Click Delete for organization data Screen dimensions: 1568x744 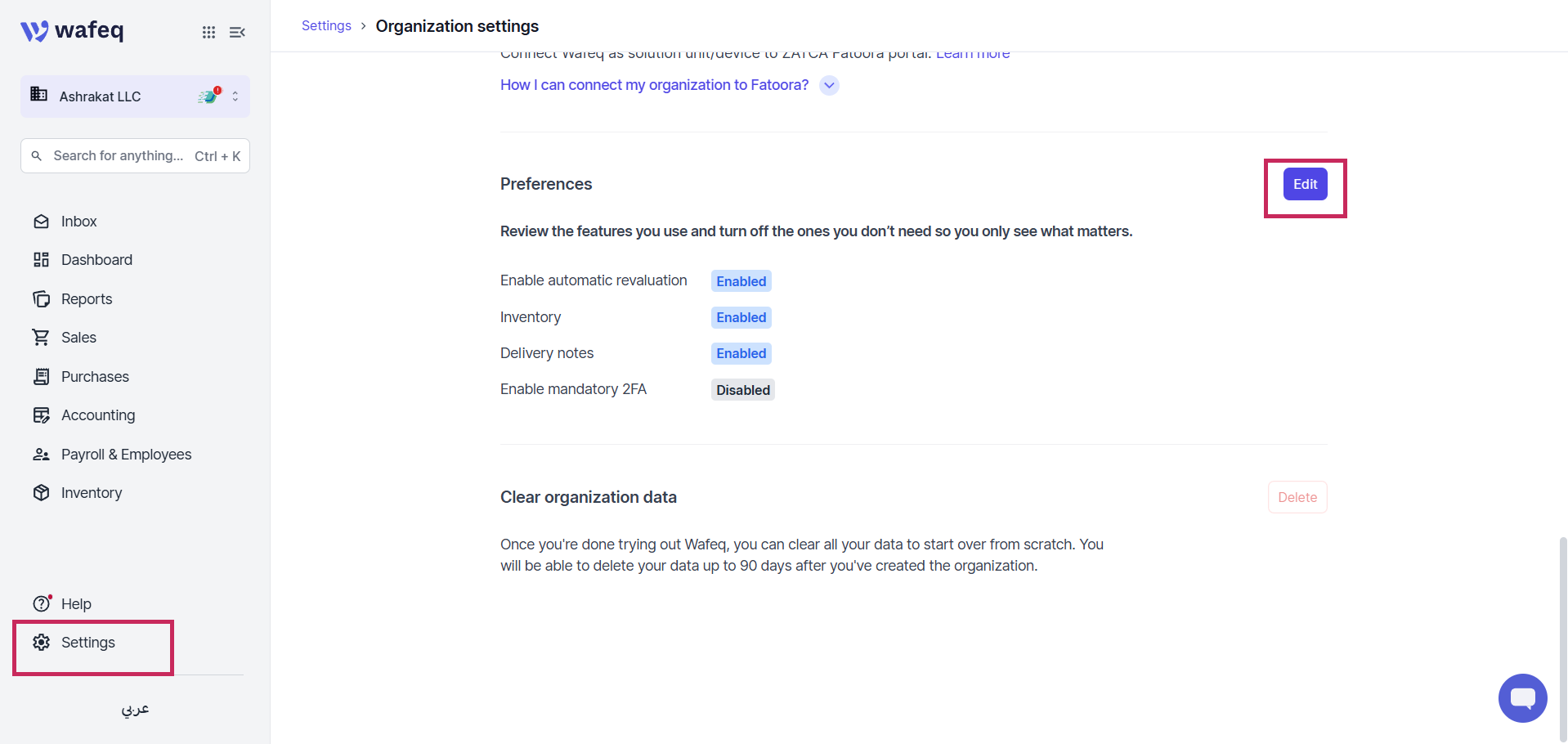click(x=1297, y=497)
